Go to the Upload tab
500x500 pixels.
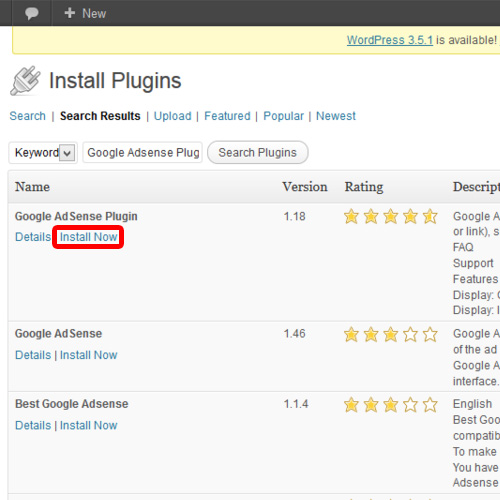[172, 116]
